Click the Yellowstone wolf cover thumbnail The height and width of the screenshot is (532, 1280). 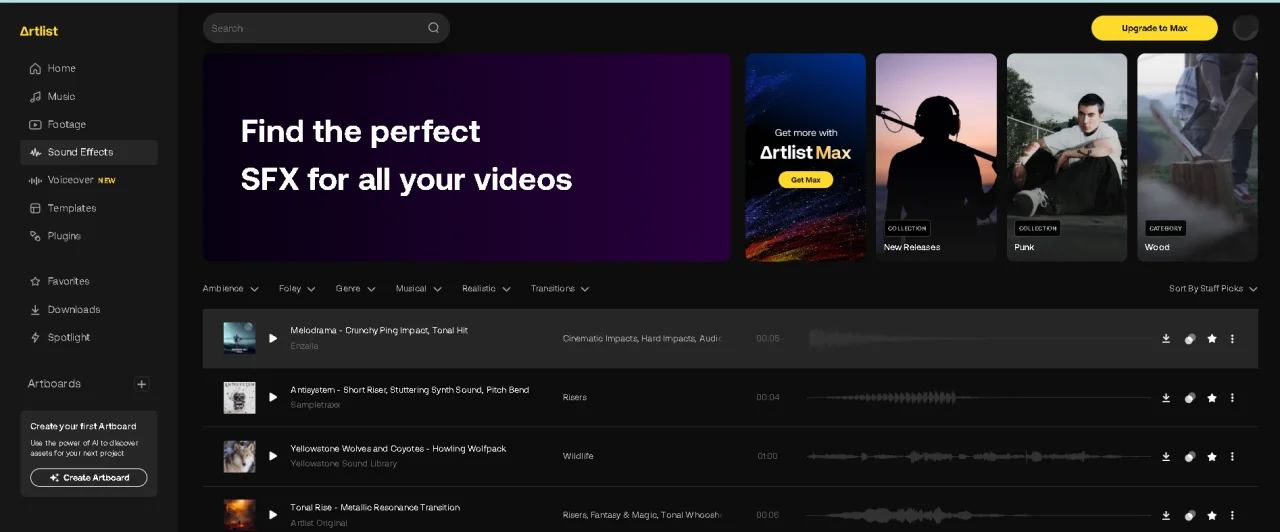coord(239,456)
